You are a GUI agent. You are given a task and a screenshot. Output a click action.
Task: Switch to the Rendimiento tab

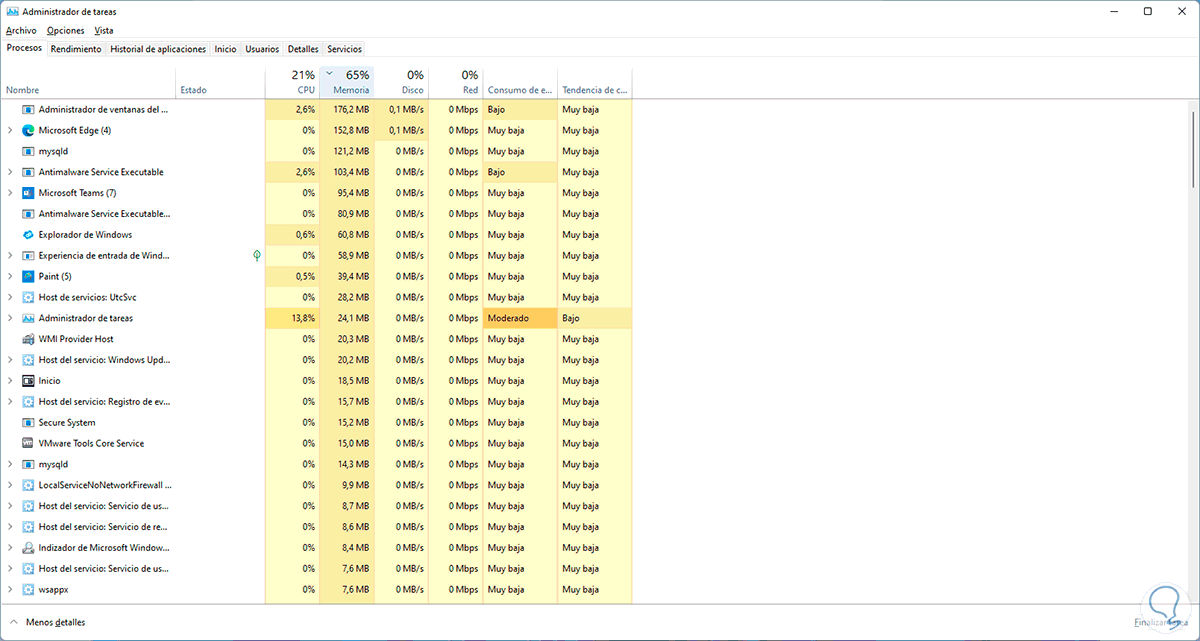coord(76,49)
